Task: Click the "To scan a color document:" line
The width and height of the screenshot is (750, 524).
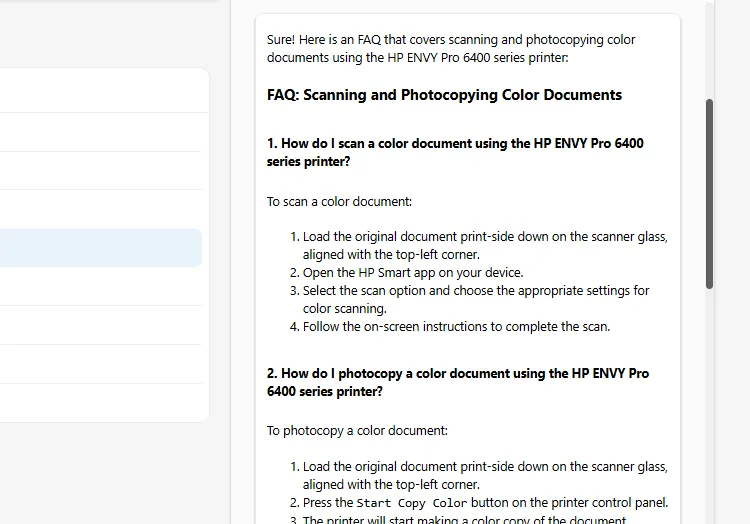Action: pyautogui.click(x=339, y=201)
